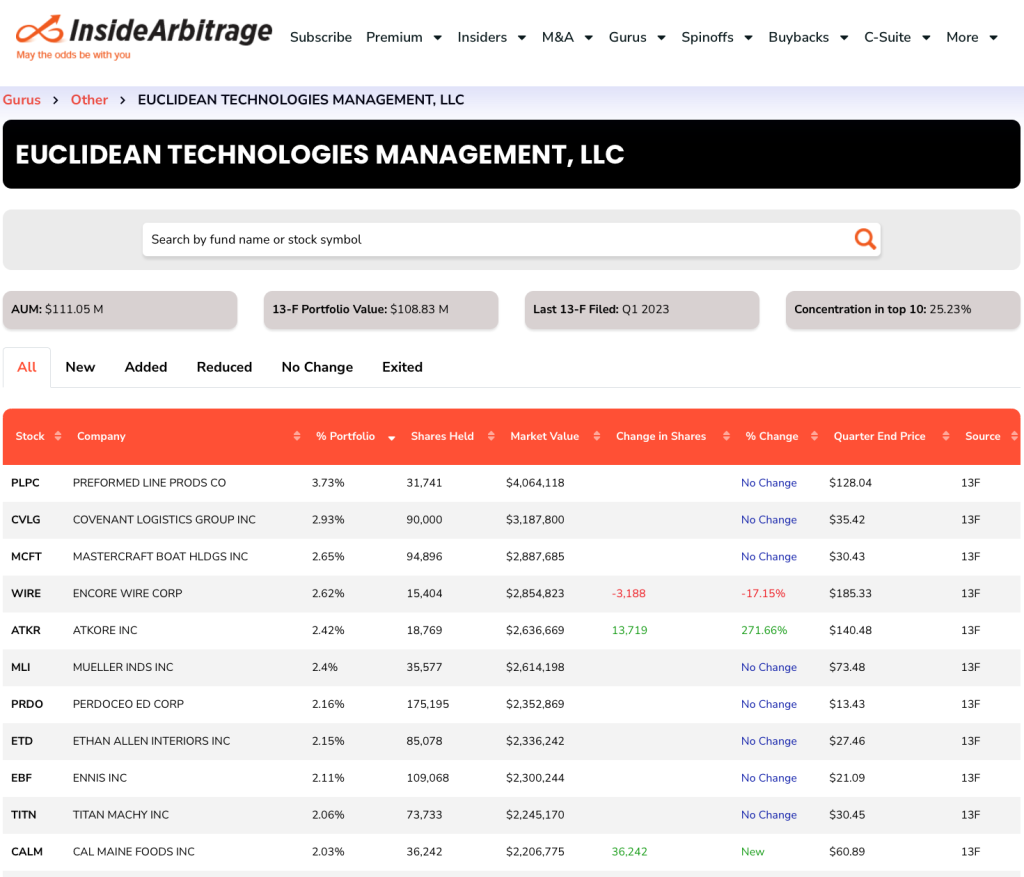Screen dimensions: 1024x877
Task: Click the AUM $111.05 M card
Action: (120, 310)
